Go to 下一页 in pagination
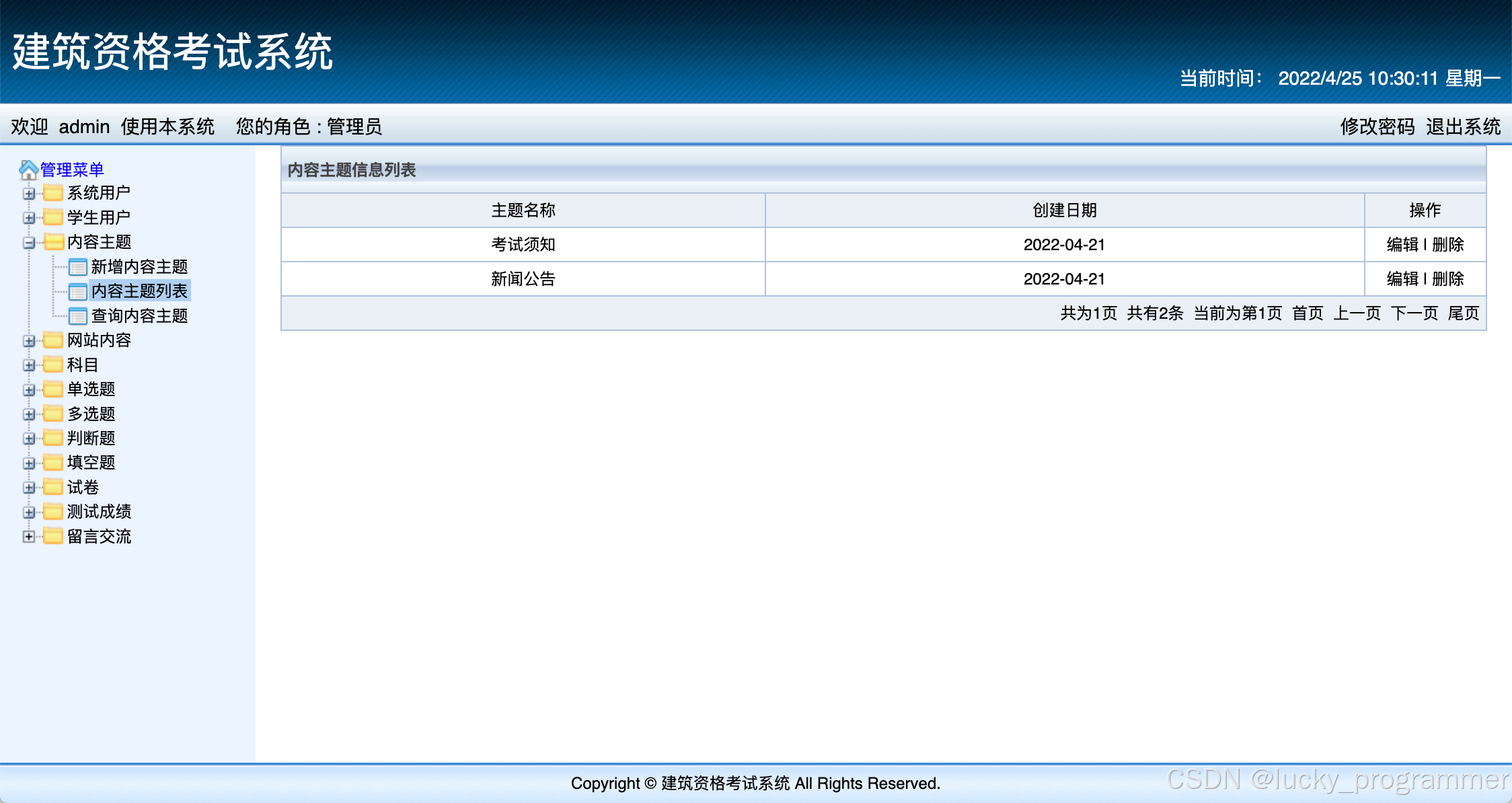 coord(1414,313)
